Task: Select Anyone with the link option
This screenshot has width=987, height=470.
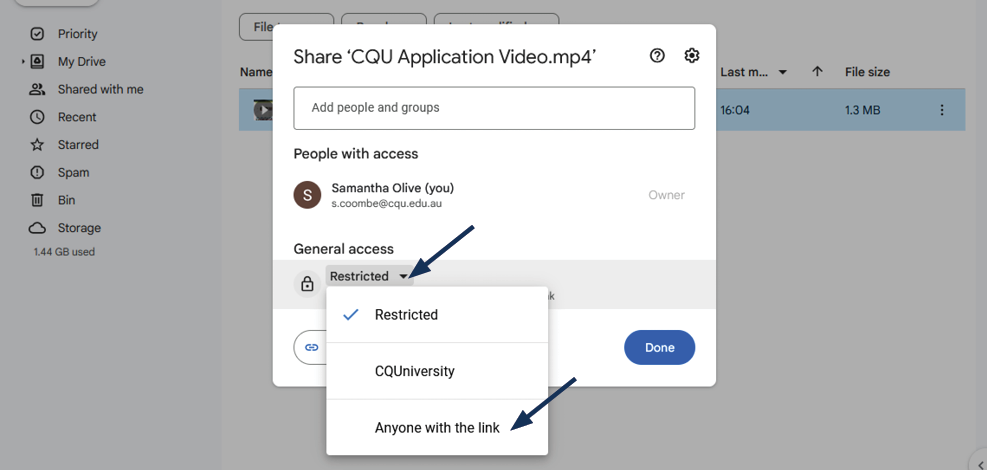Action: click(x=437, y=428)
